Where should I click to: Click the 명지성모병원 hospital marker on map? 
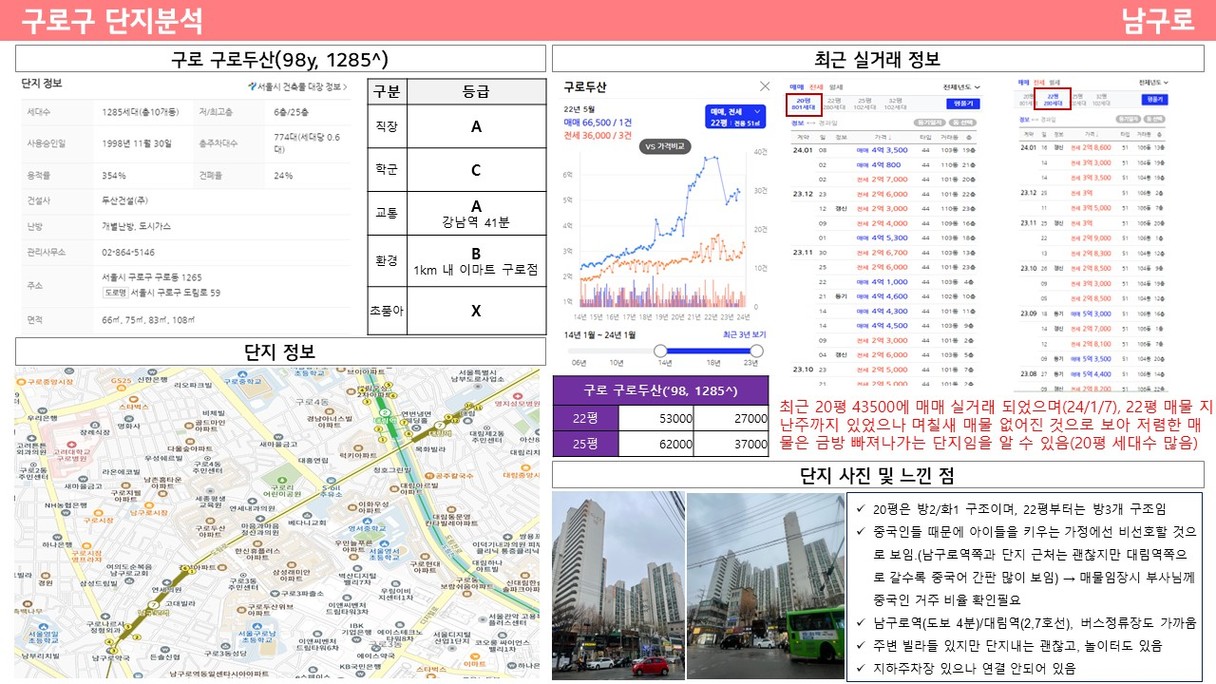[x=516, y=397]
